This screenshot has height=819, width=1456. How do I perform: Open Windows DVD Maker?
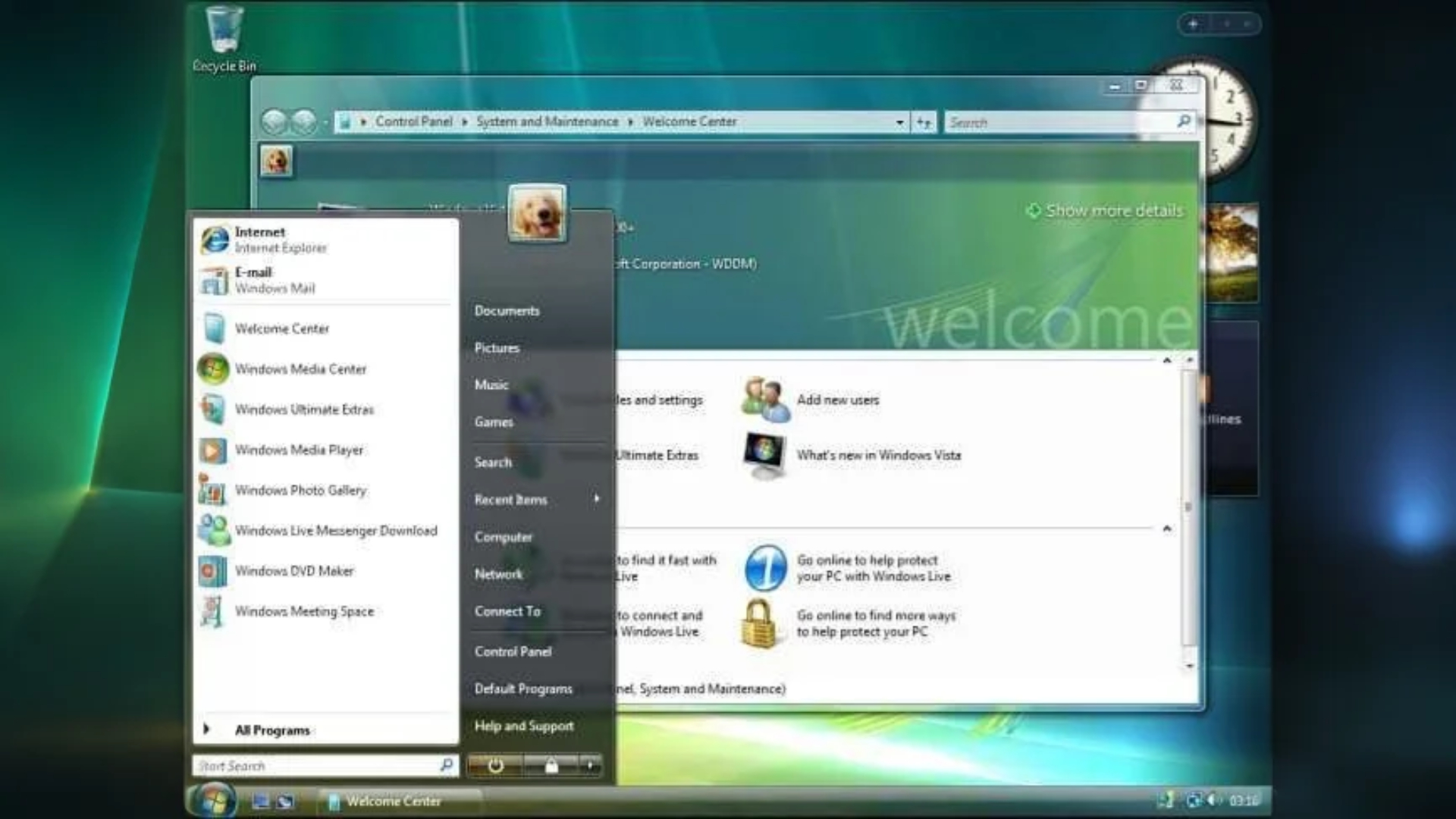pos(293,571)
